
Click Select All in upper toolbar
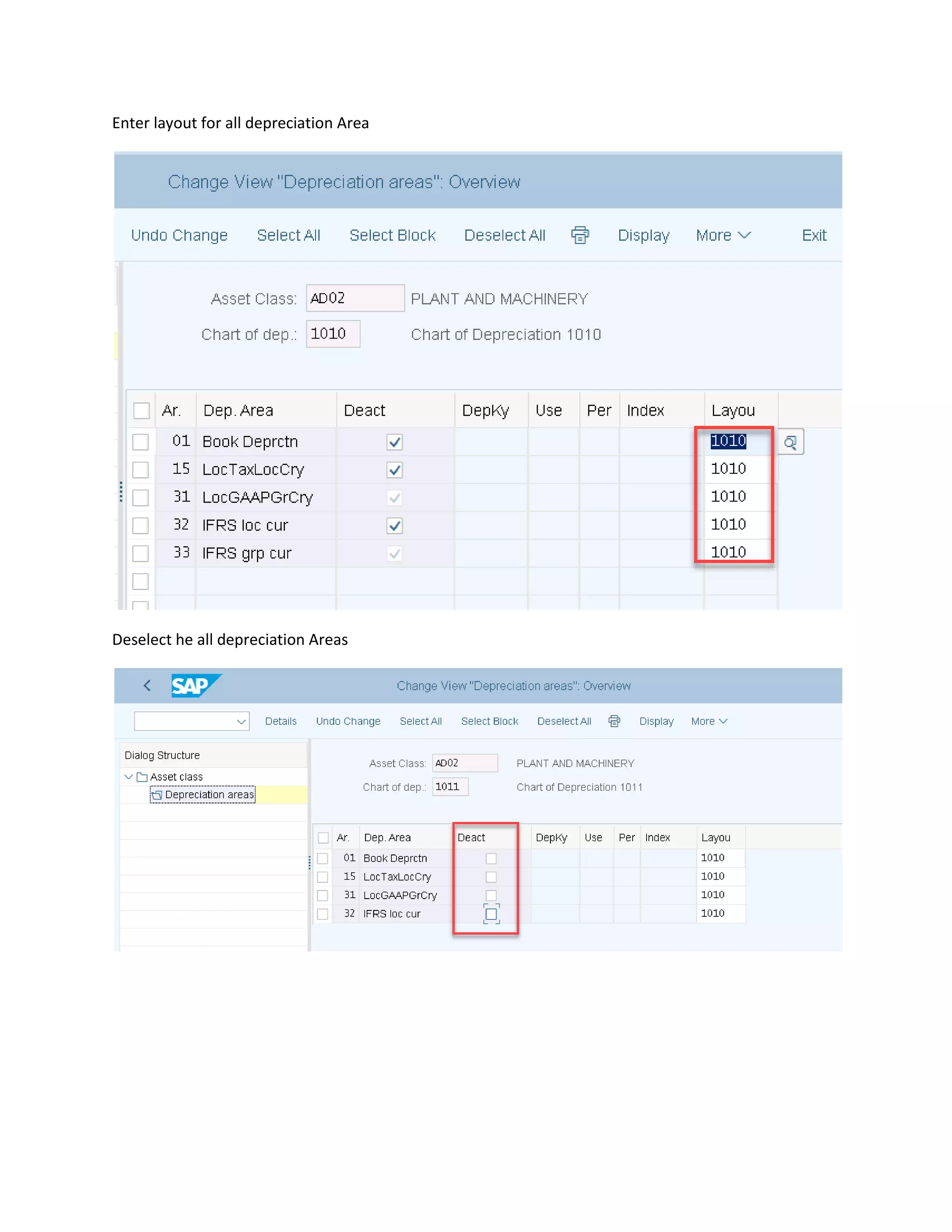coord(289,235)
